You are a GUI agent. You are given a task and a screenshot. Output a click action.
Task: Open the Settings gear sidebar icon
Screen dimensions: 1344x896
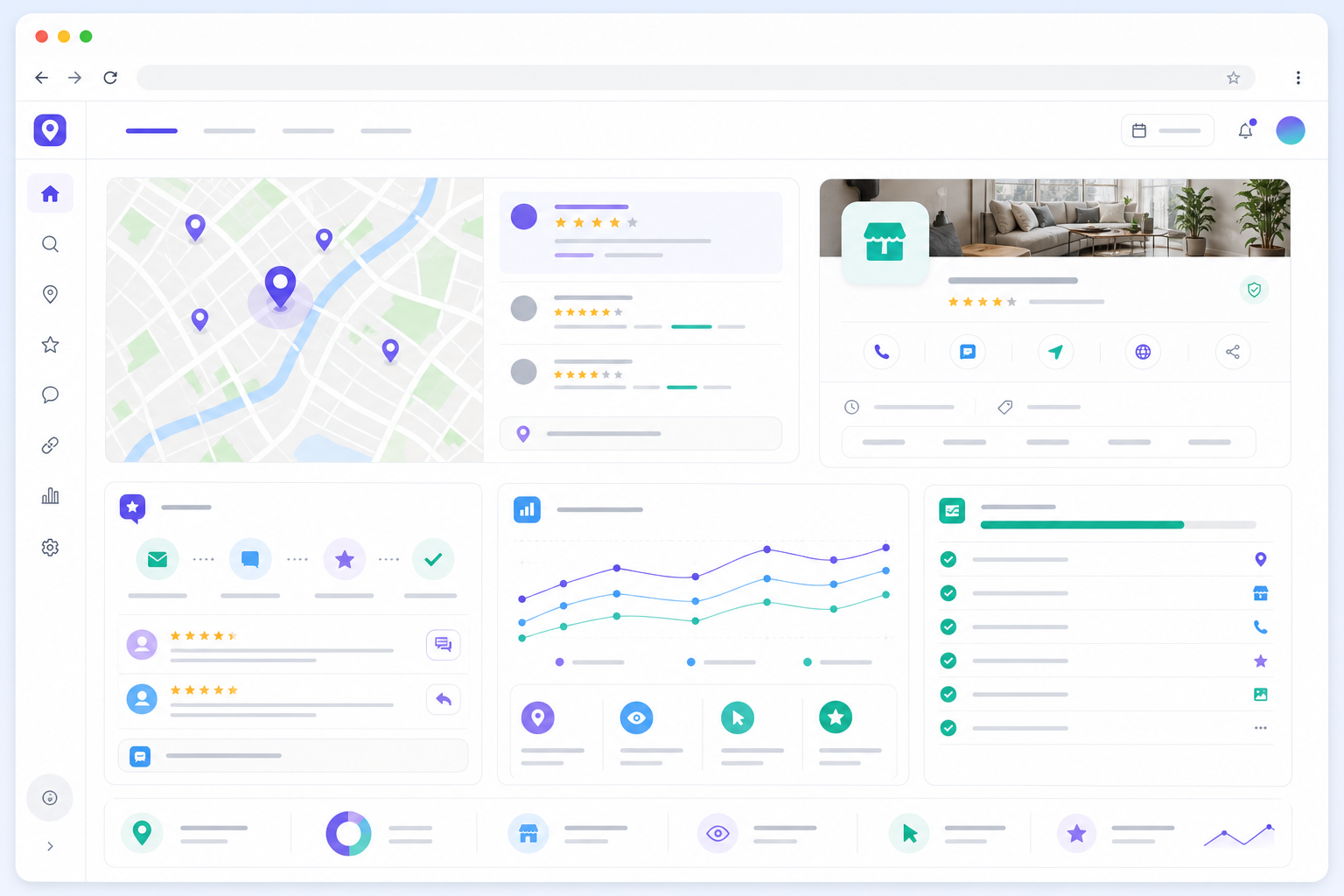tap(50, 547)
